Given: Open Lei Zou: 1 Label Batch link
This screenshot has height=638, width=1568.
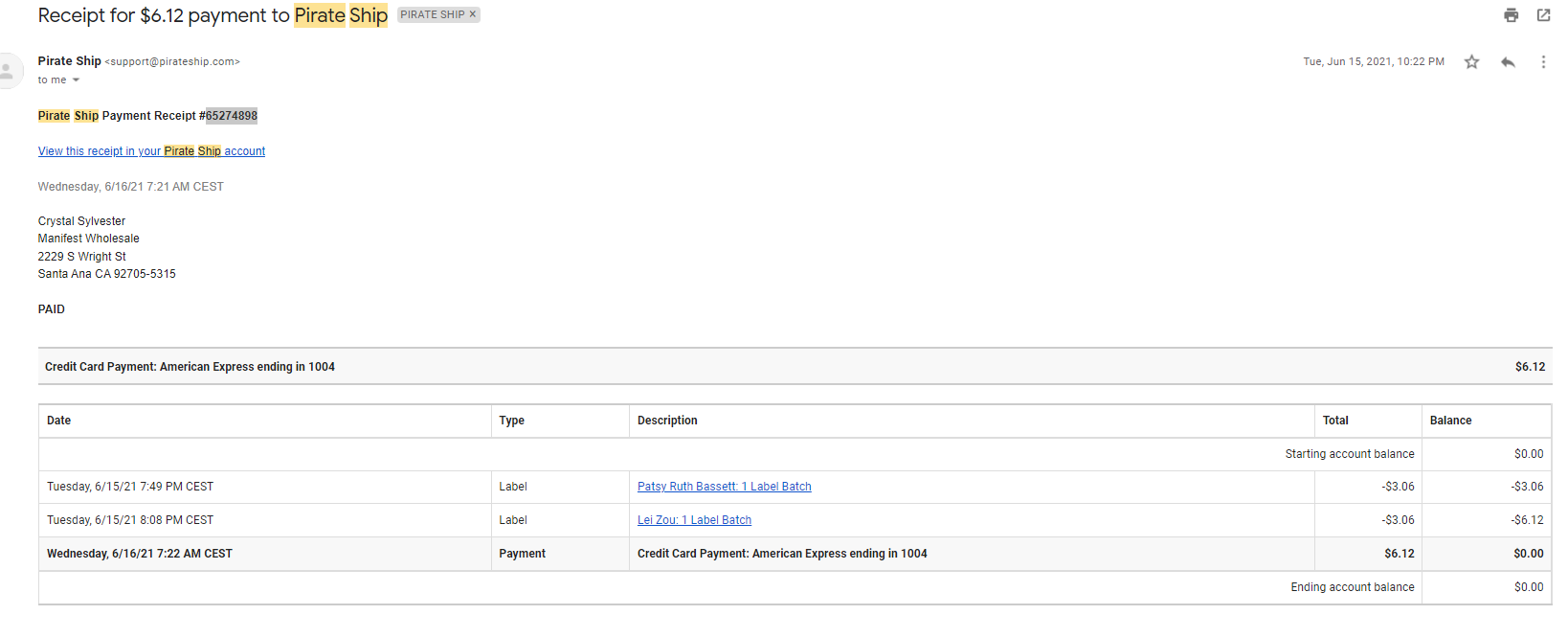Looking at the screenshot, I should click(x=694, y=520).
